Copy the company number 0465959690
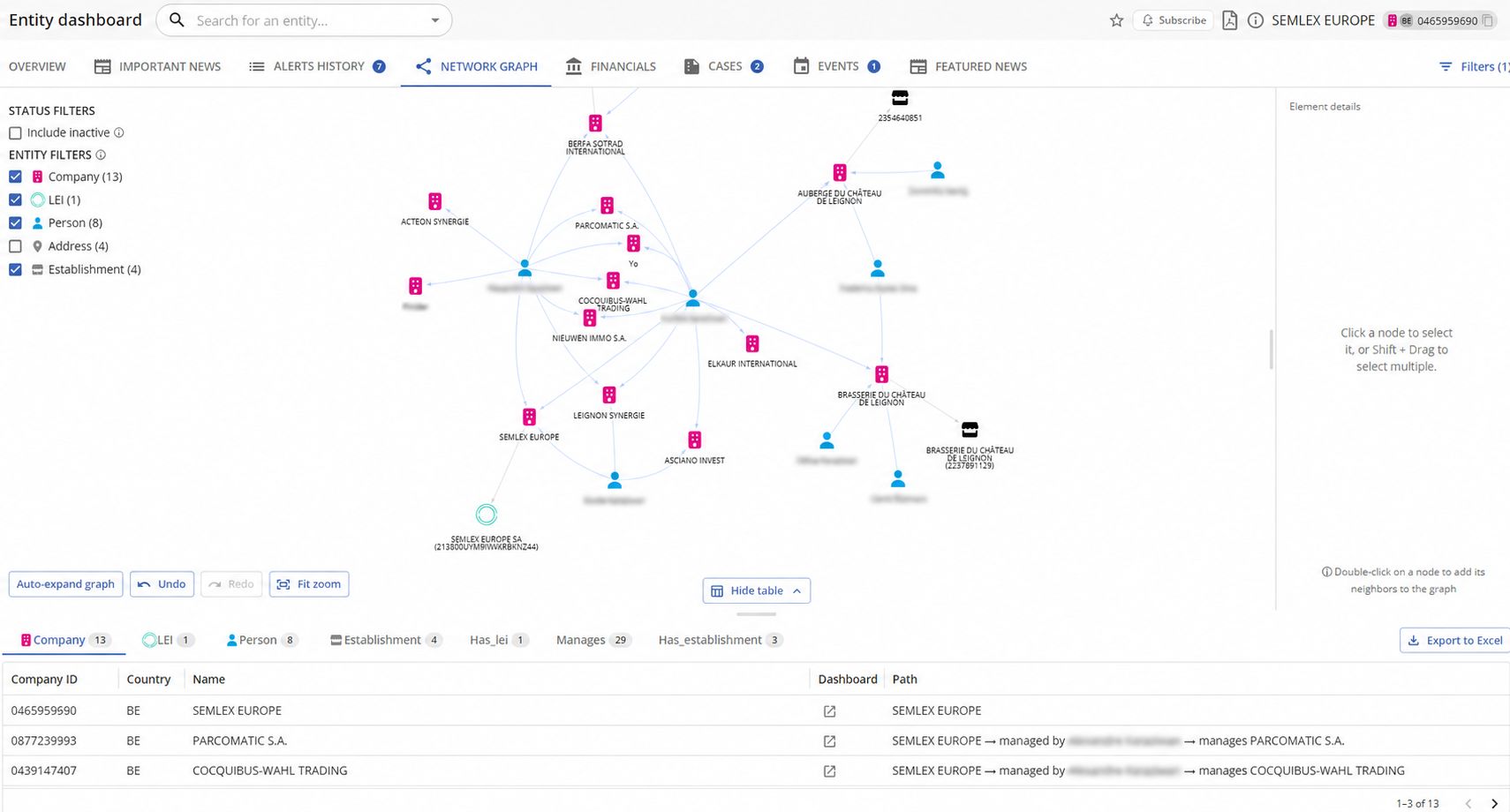 1488,20
